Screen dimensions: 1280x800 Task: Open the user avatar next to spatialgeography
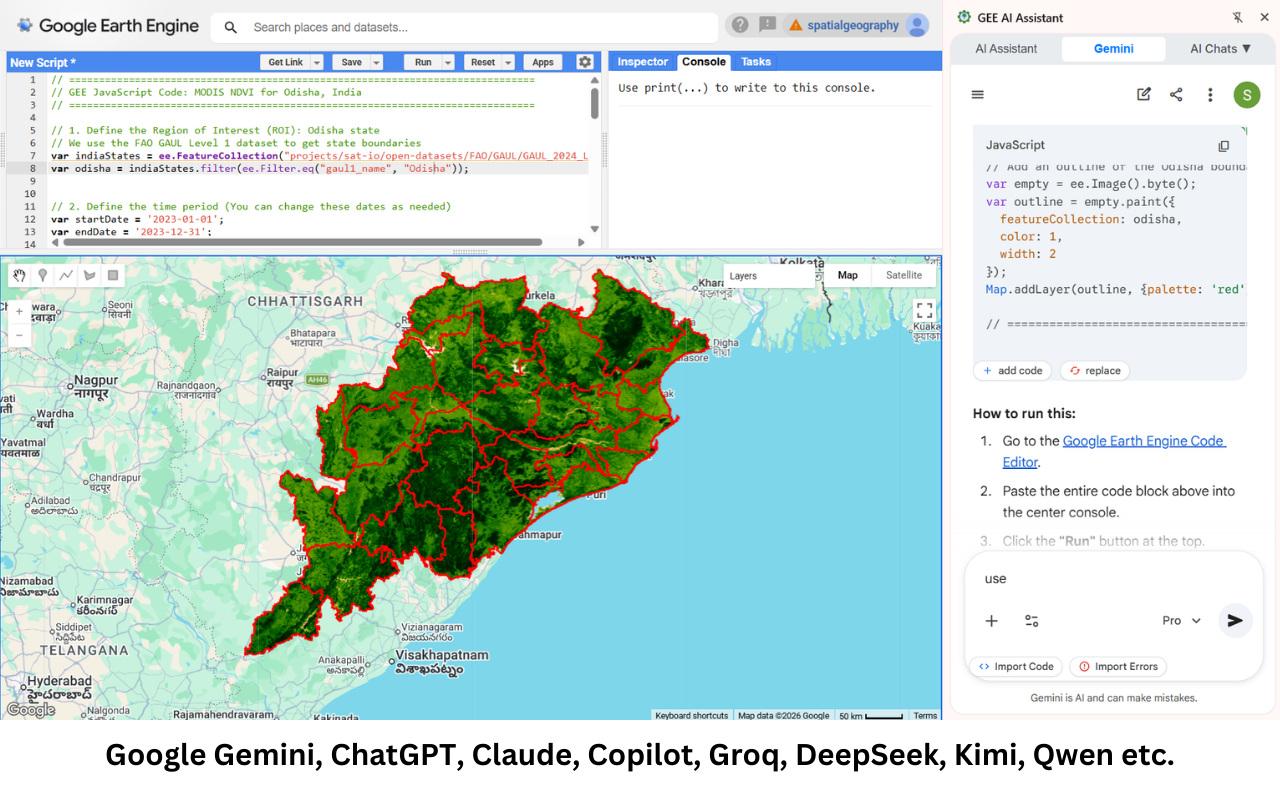click(x=917, y=26)
